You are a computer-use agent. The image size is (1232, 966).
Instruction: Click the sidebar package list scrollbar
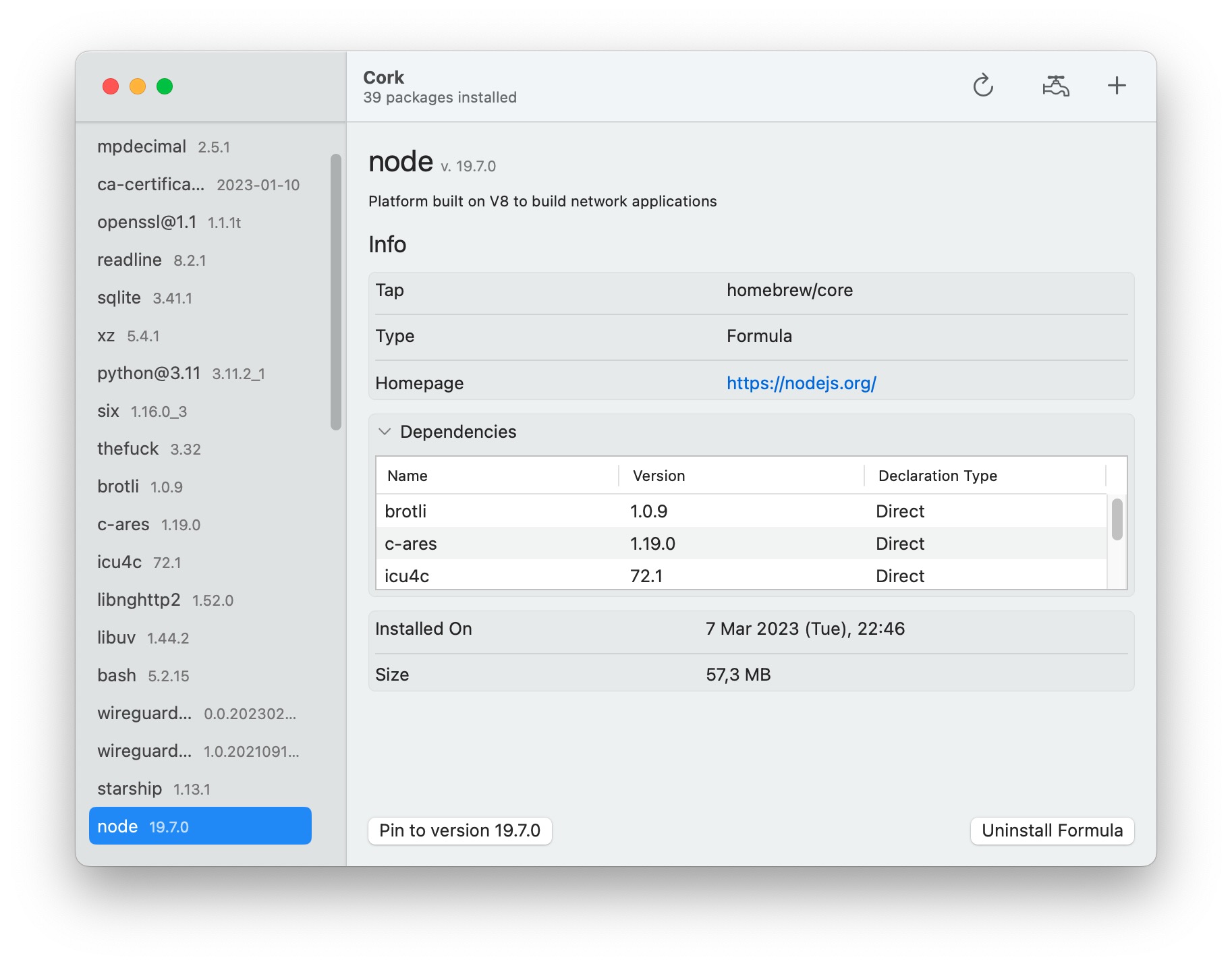click(336, 291)
